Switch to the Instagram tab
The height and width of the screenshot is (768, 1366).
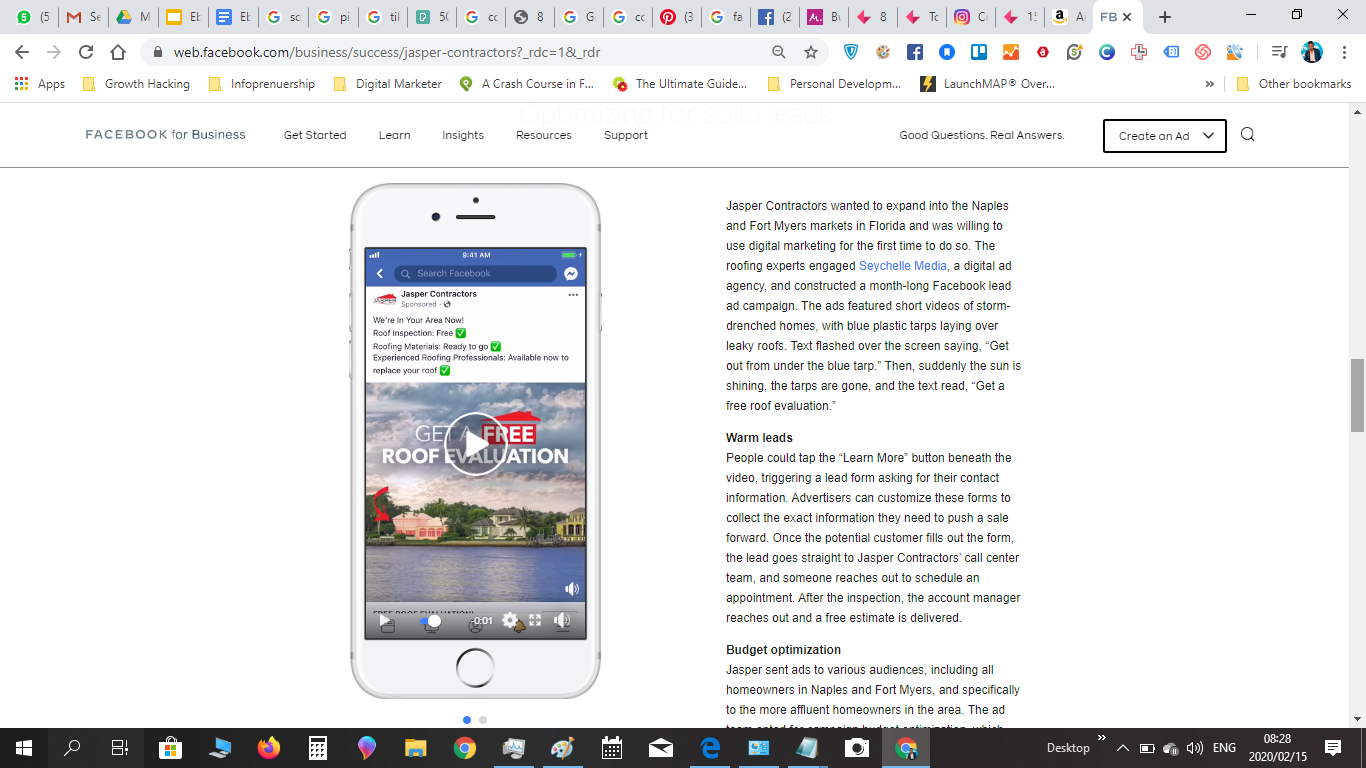point(970,17)
